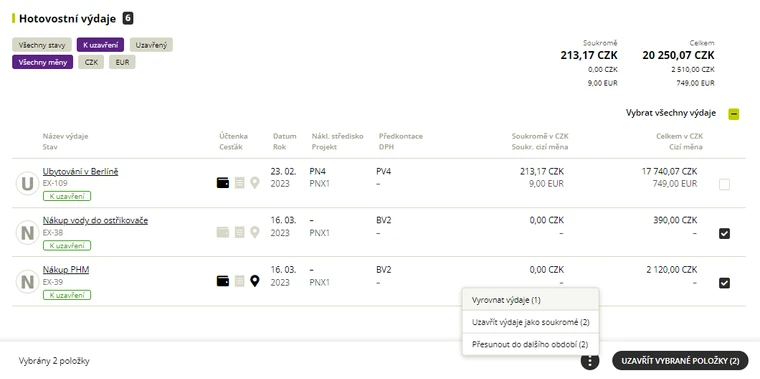This screenshot has height=379, width=760.
Task: Select Uzavřít výdaje jako soukromé (2)
Action: coord(531,322)
